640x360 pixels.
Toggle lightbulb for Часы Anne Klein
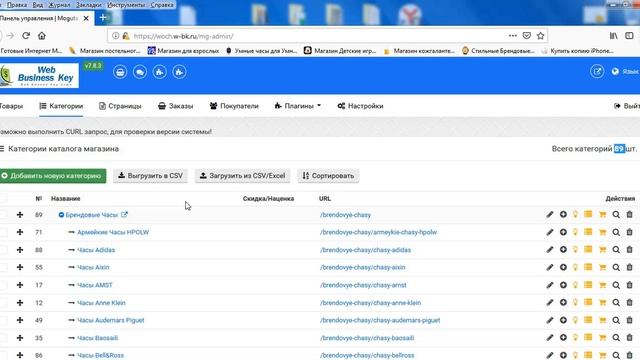click(575, 302)
